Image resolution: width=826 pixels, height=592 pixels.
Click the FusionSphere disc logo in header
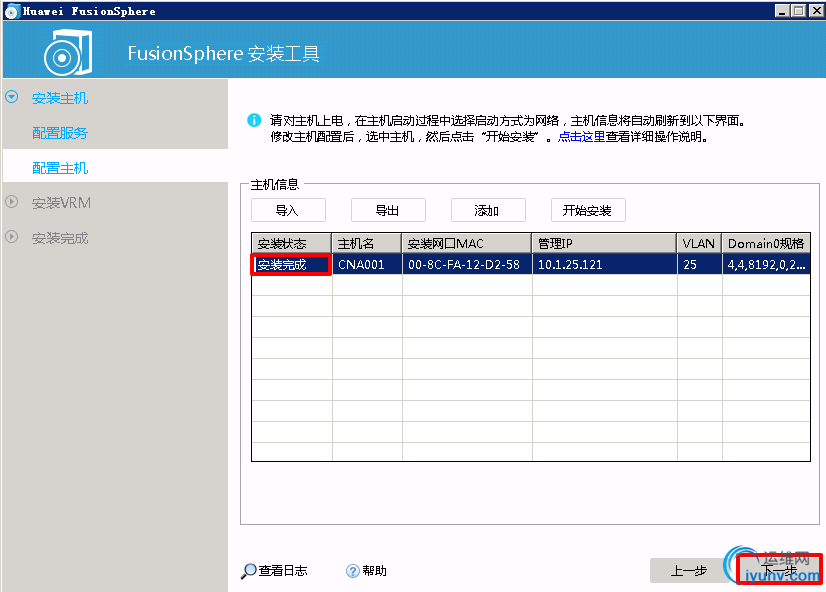pyautogui.click(x=67, y=53)
